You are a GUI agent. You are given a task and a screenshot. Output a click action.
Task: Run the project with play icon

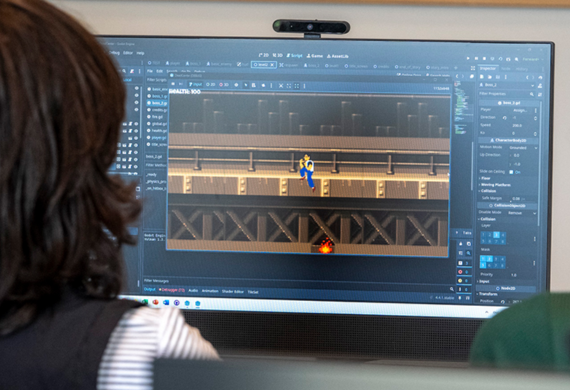(x=468, y=58)
